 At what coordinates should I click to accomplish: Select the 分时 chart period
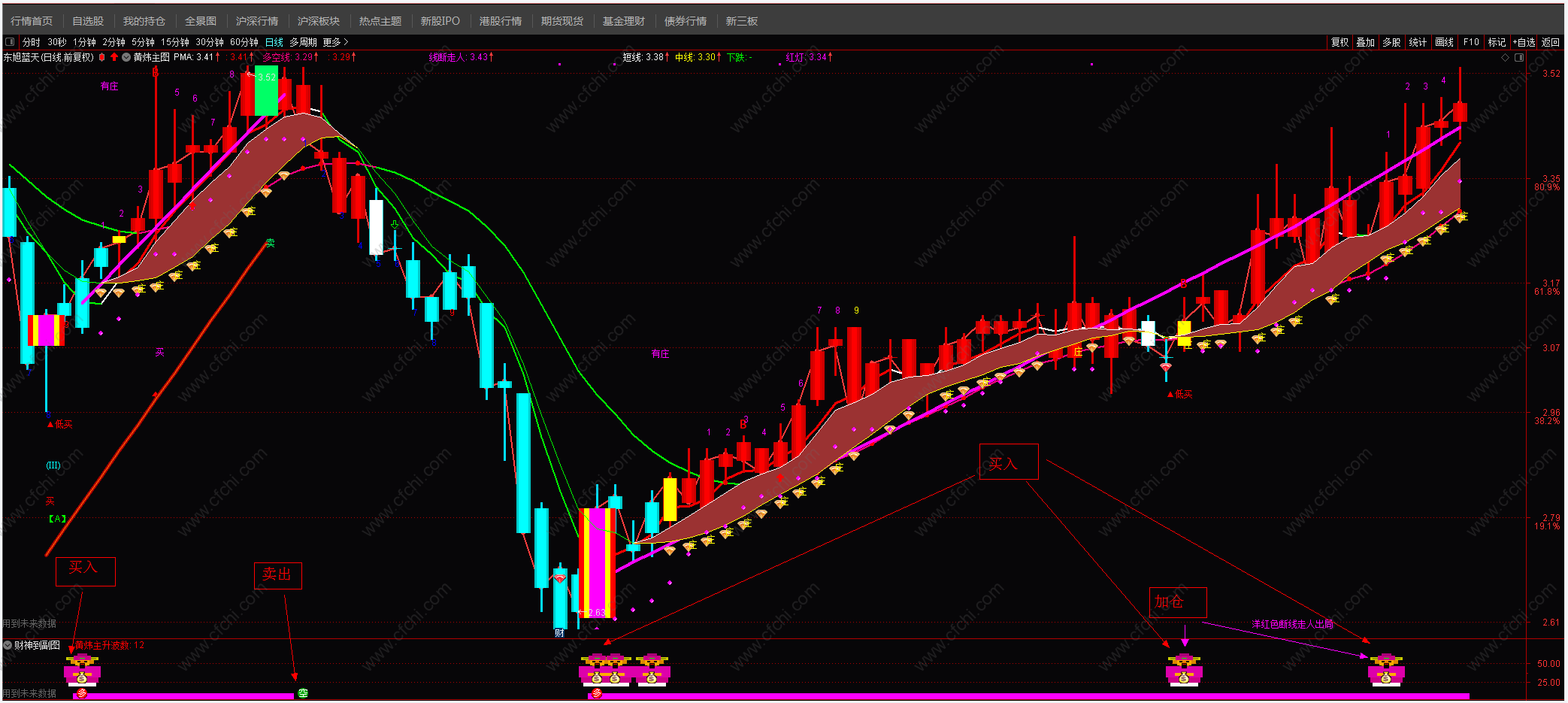pyautogui.click(x=32, y=42)
